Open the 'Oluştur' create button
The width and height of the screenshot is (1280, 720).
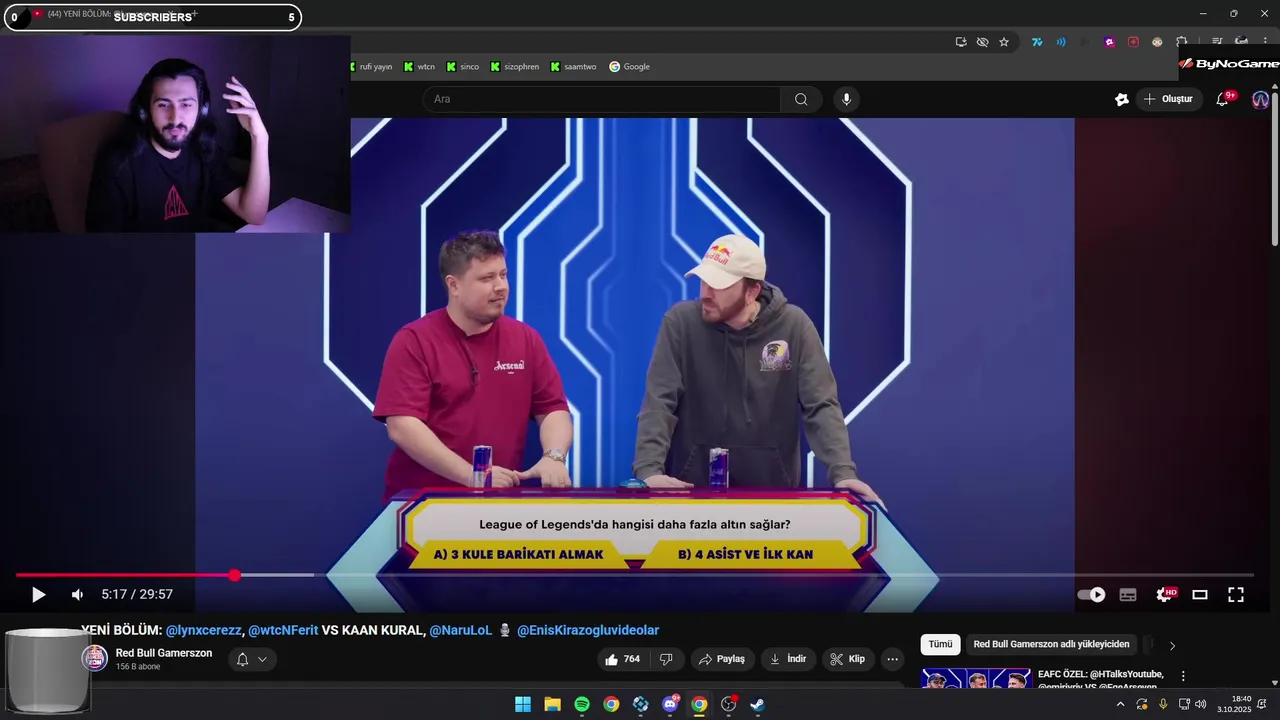1169,99
